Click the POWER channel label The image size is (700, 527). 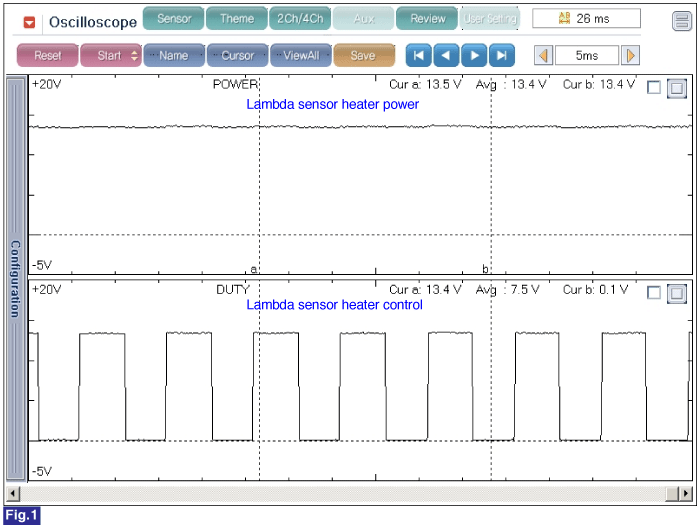pos(235,84)
